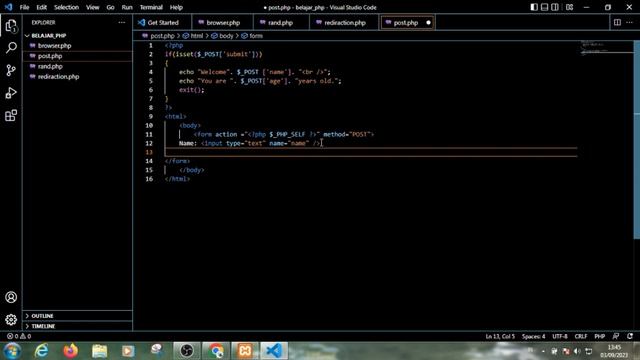The image size is (640, 360).
Task: Open the Terminal menu
Action: (x=151, y=7)
